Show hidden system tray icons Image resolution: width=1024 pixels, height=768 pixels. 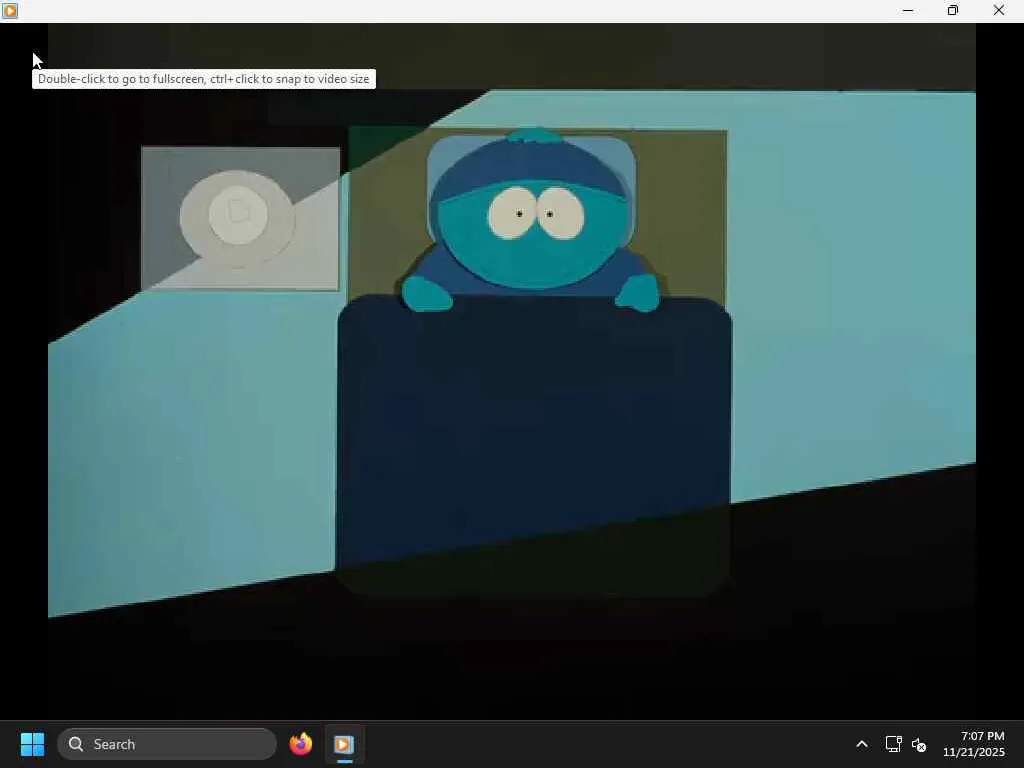862,744
